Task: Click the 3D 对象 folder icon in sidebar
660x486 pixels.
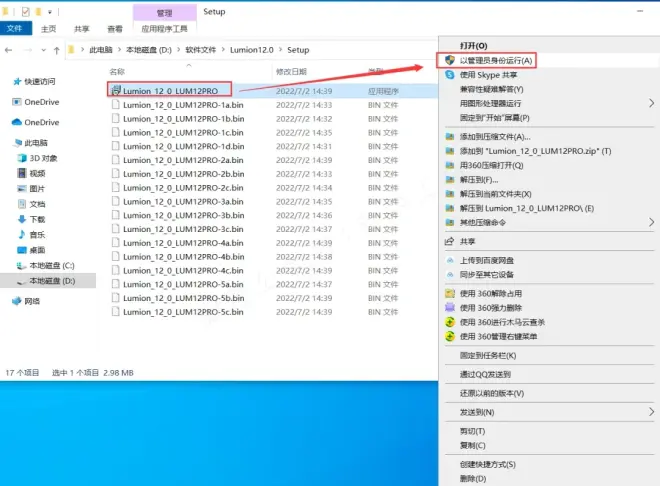Action: click(21, 158)
